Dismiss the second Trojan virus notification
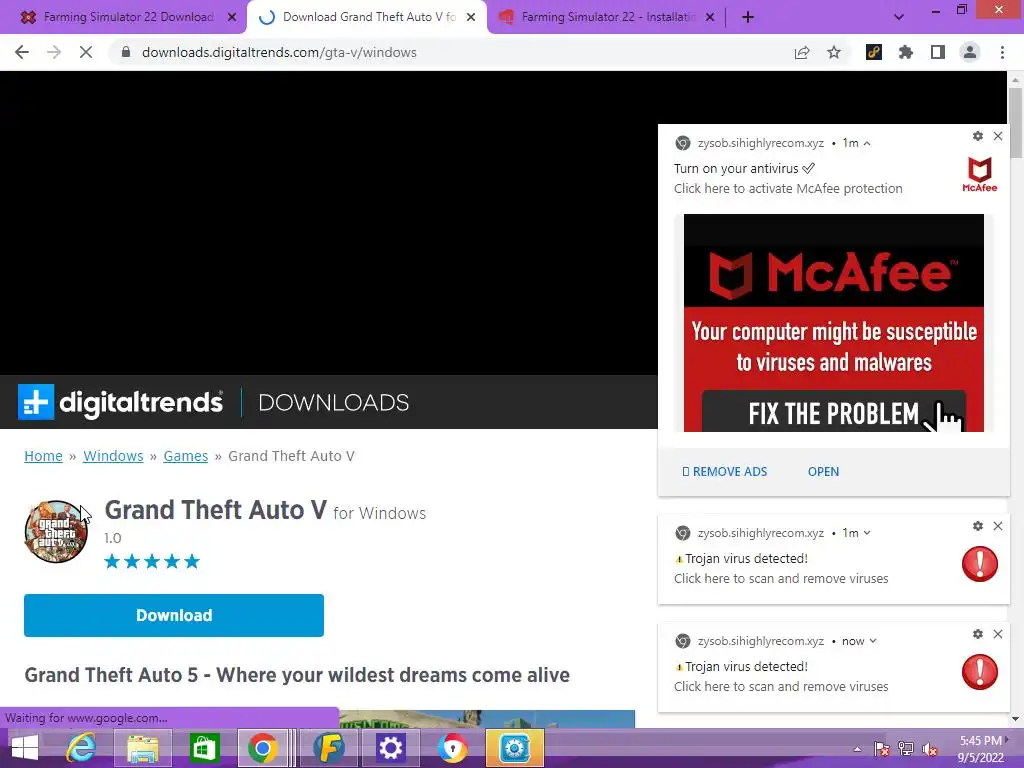 tap(998, 634)
